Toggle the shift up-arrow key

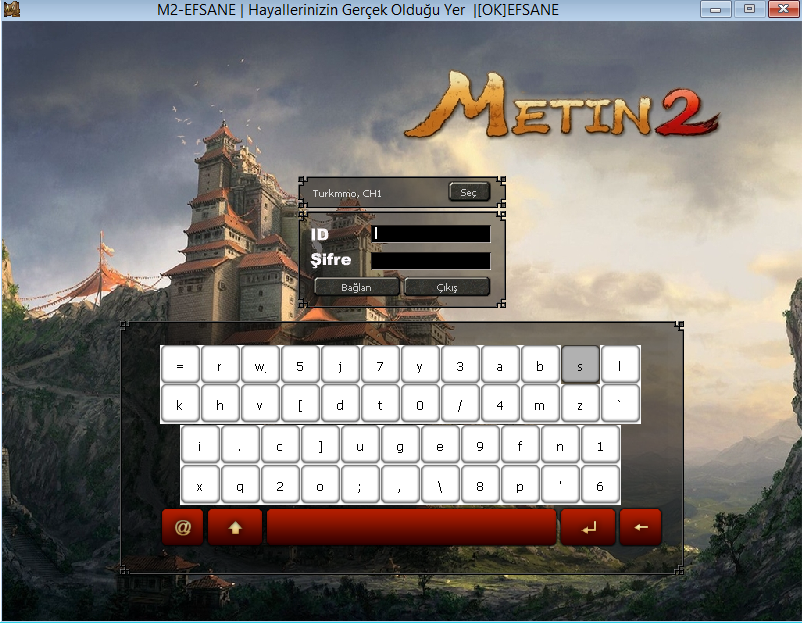click(235, 527)
